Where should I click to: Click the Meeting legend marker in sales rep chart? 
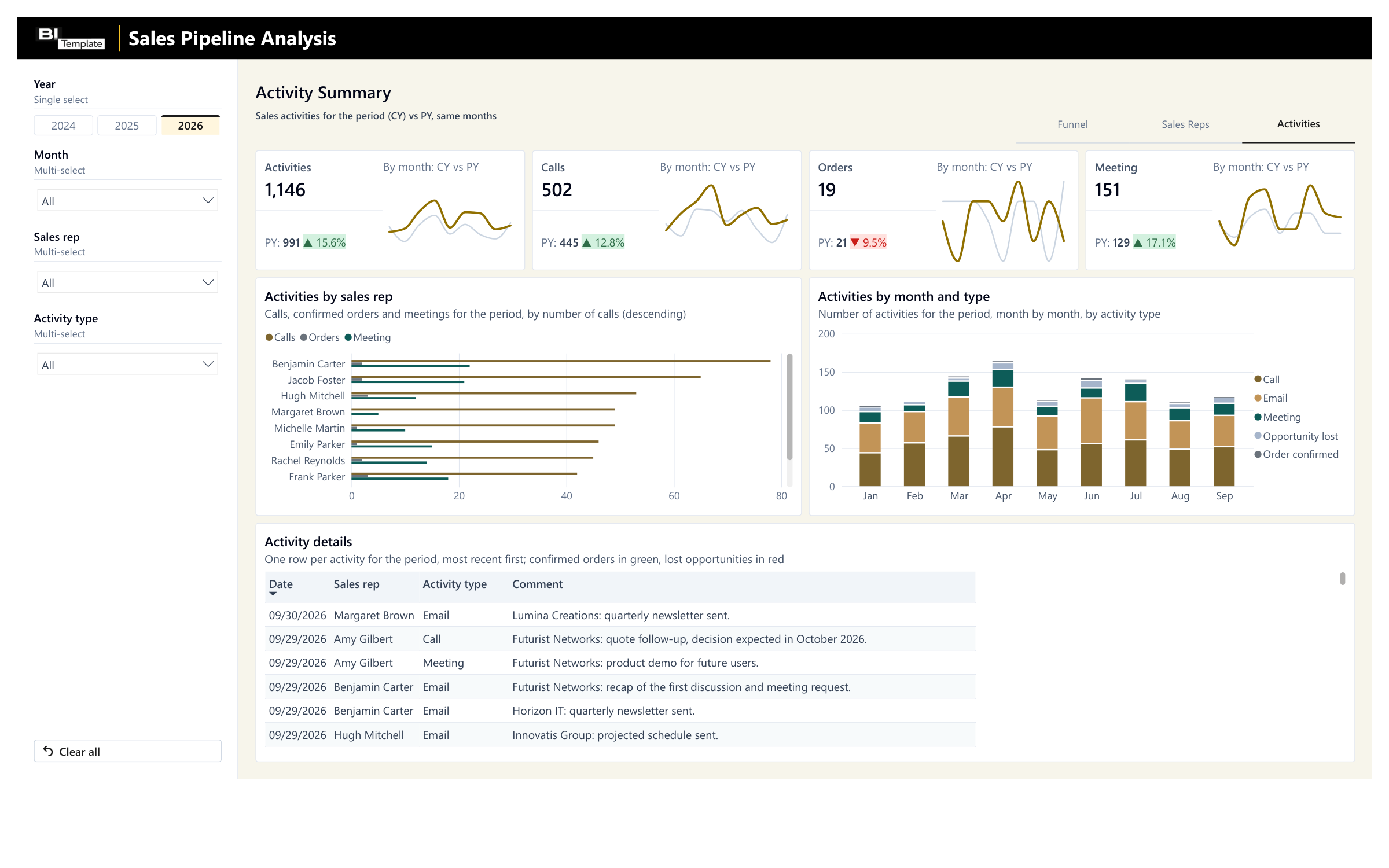[348, 337]
